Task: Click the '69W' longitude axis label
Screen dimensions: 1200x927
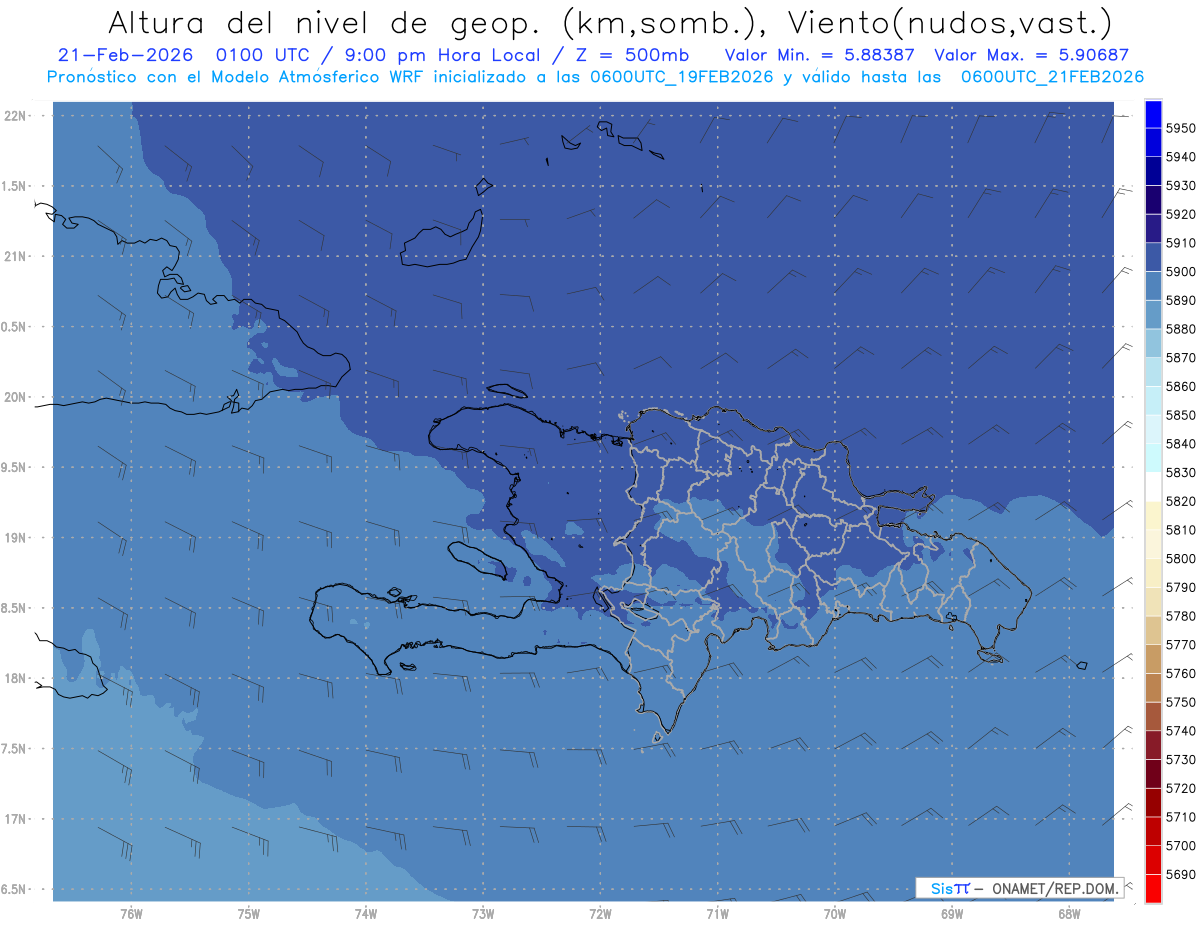Action: coord(952,913)
